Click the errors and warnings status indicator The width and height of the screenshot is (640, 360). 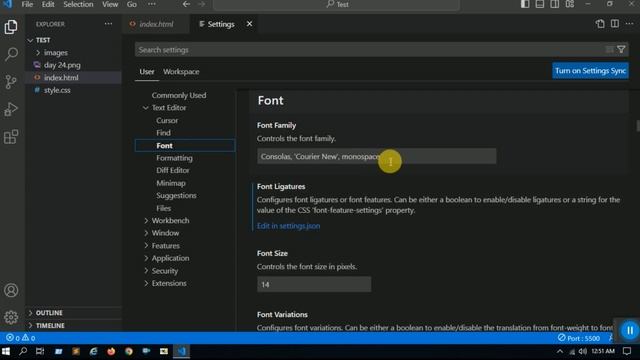tap(20, 338)
